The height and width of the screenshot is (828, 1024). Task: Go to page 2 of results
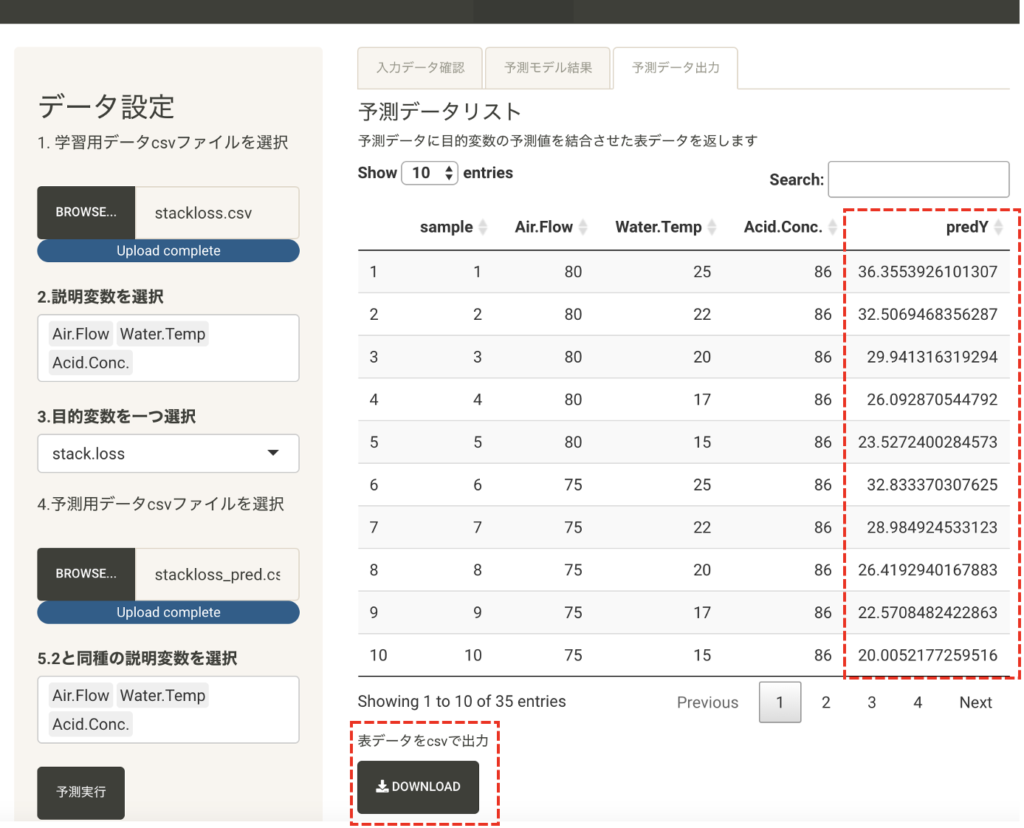(826, 703)
